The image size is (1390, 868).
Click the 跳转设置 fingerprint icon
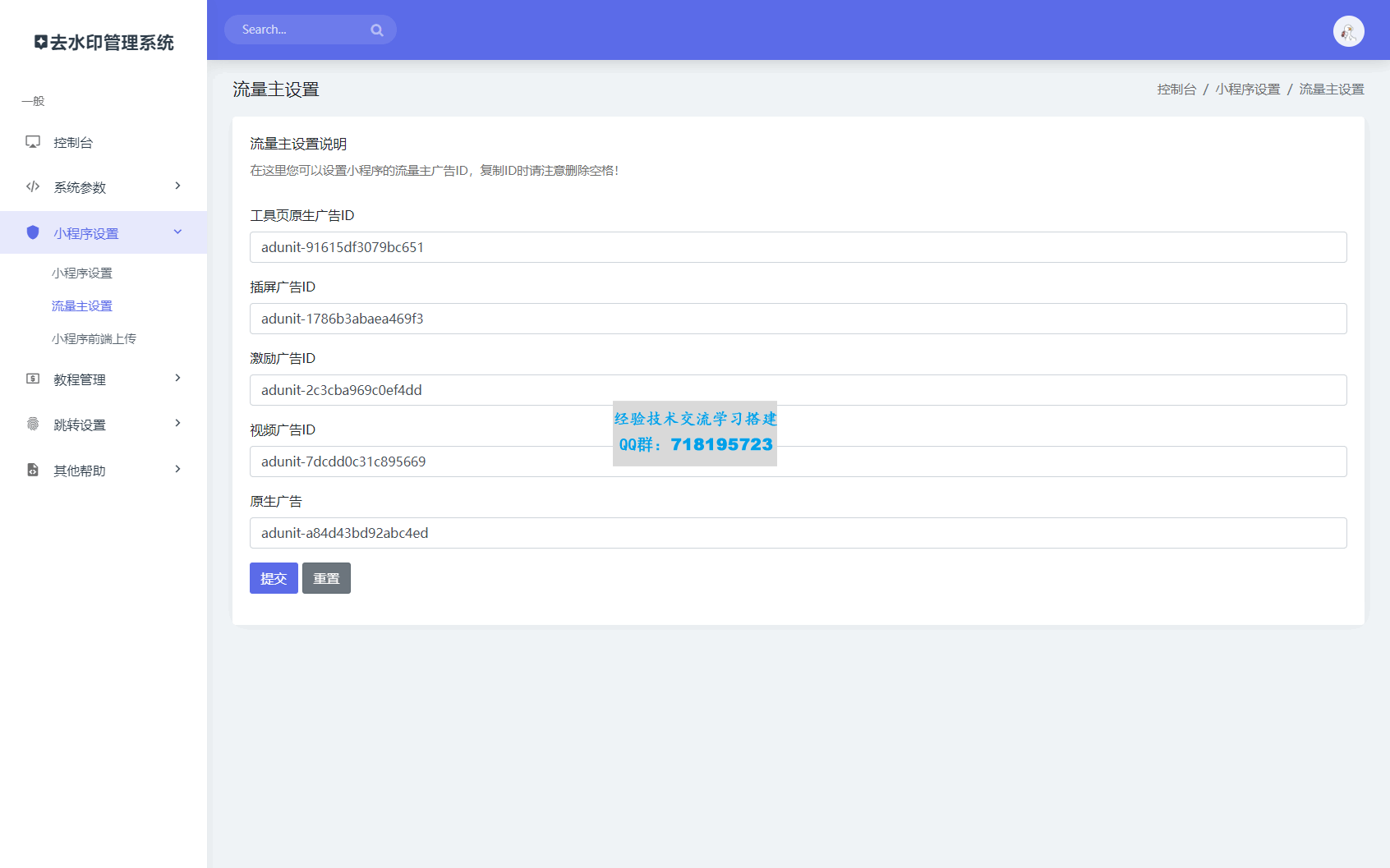(33, 424)
